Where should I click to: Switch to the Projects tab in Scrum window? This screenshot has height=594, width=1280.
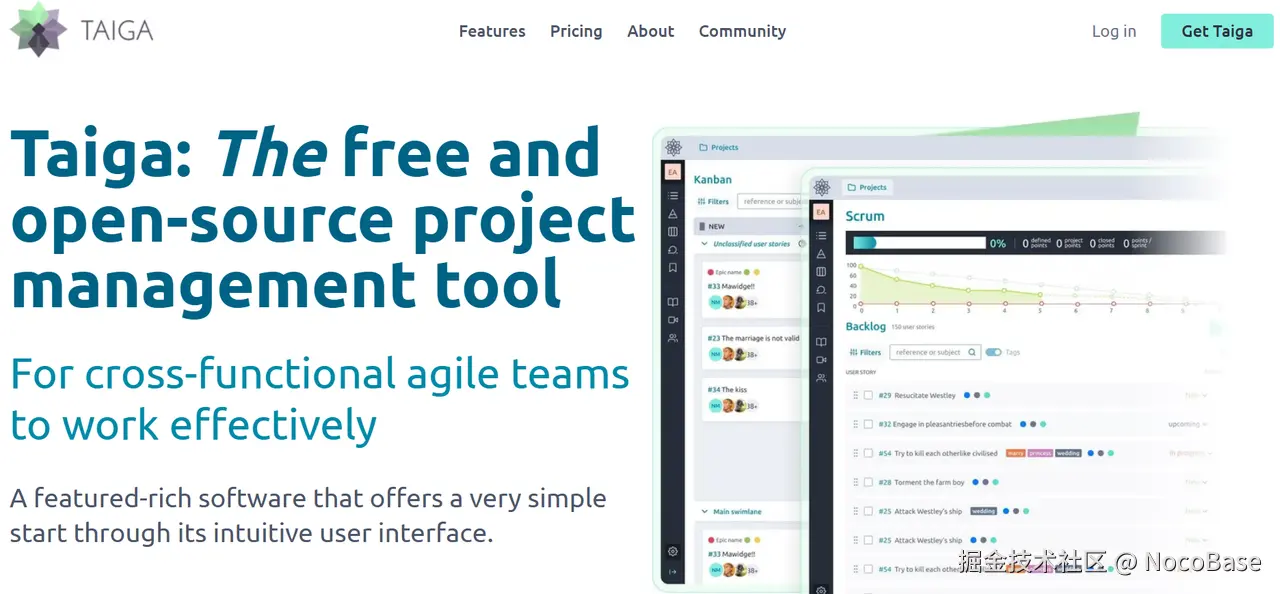point(867,187)
